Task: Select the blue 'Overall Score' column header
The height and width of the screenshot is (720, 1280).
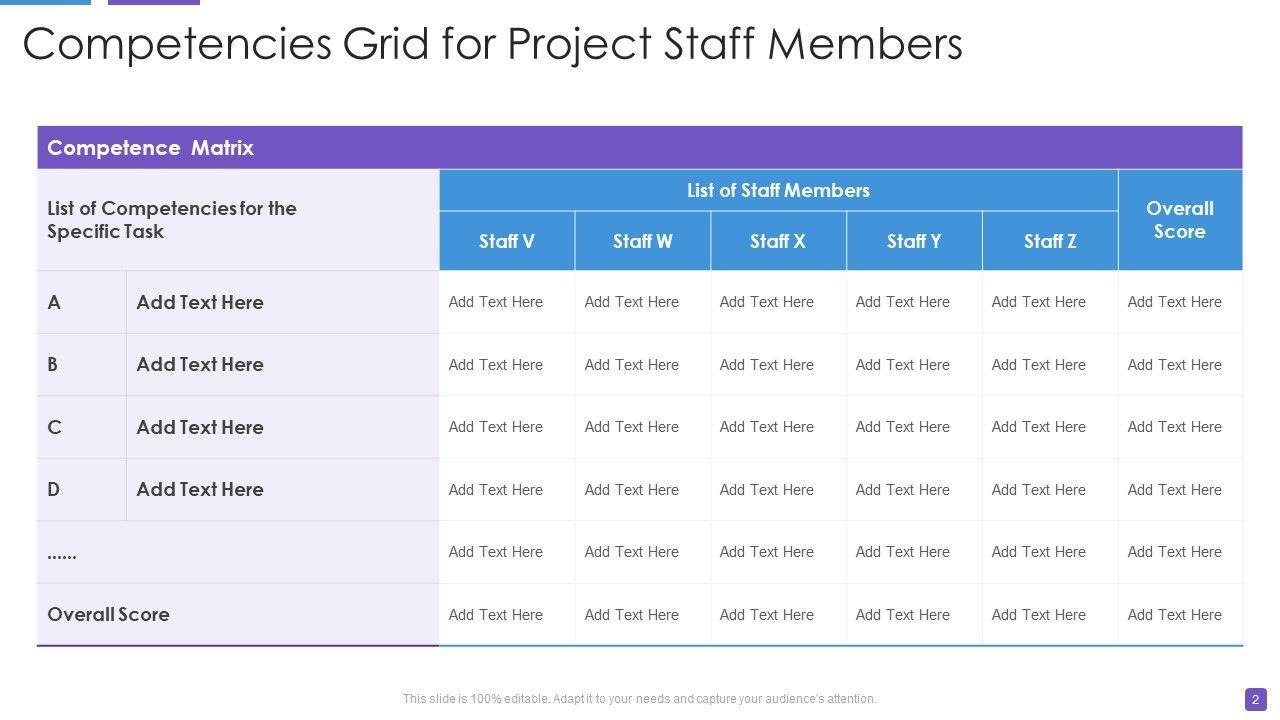Action: pyautogui.click(x=1180, y=220)
